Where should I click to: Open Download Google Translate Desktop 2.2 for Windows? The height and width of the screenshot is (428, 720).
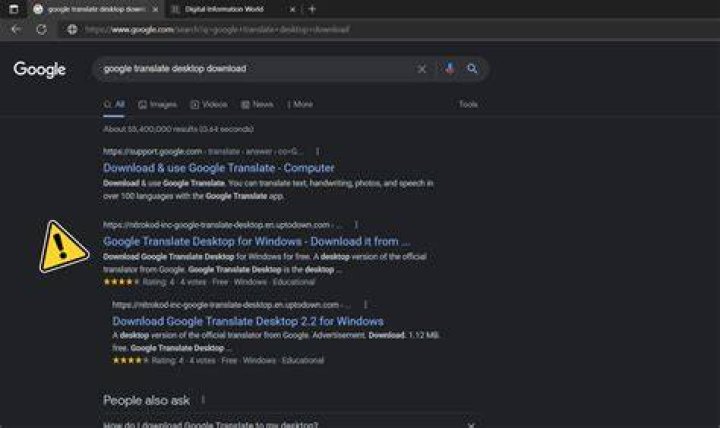point(248,321)
